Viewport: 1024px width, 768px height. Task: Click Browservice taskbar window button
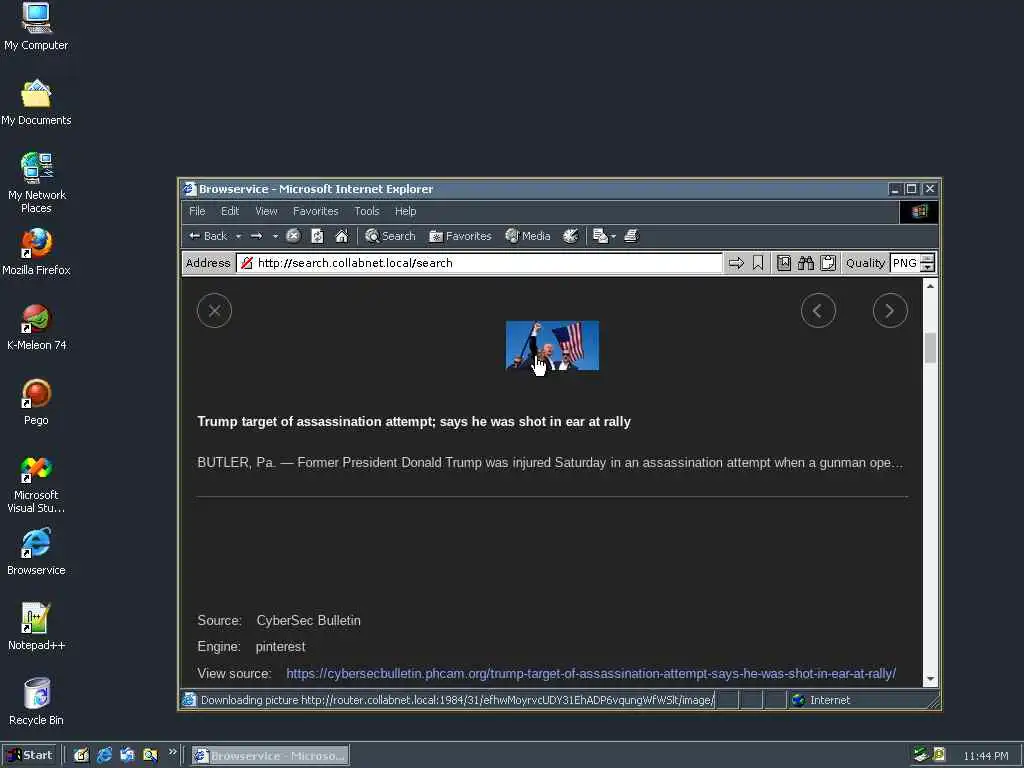pyautogui.click(x=270, y=756)
